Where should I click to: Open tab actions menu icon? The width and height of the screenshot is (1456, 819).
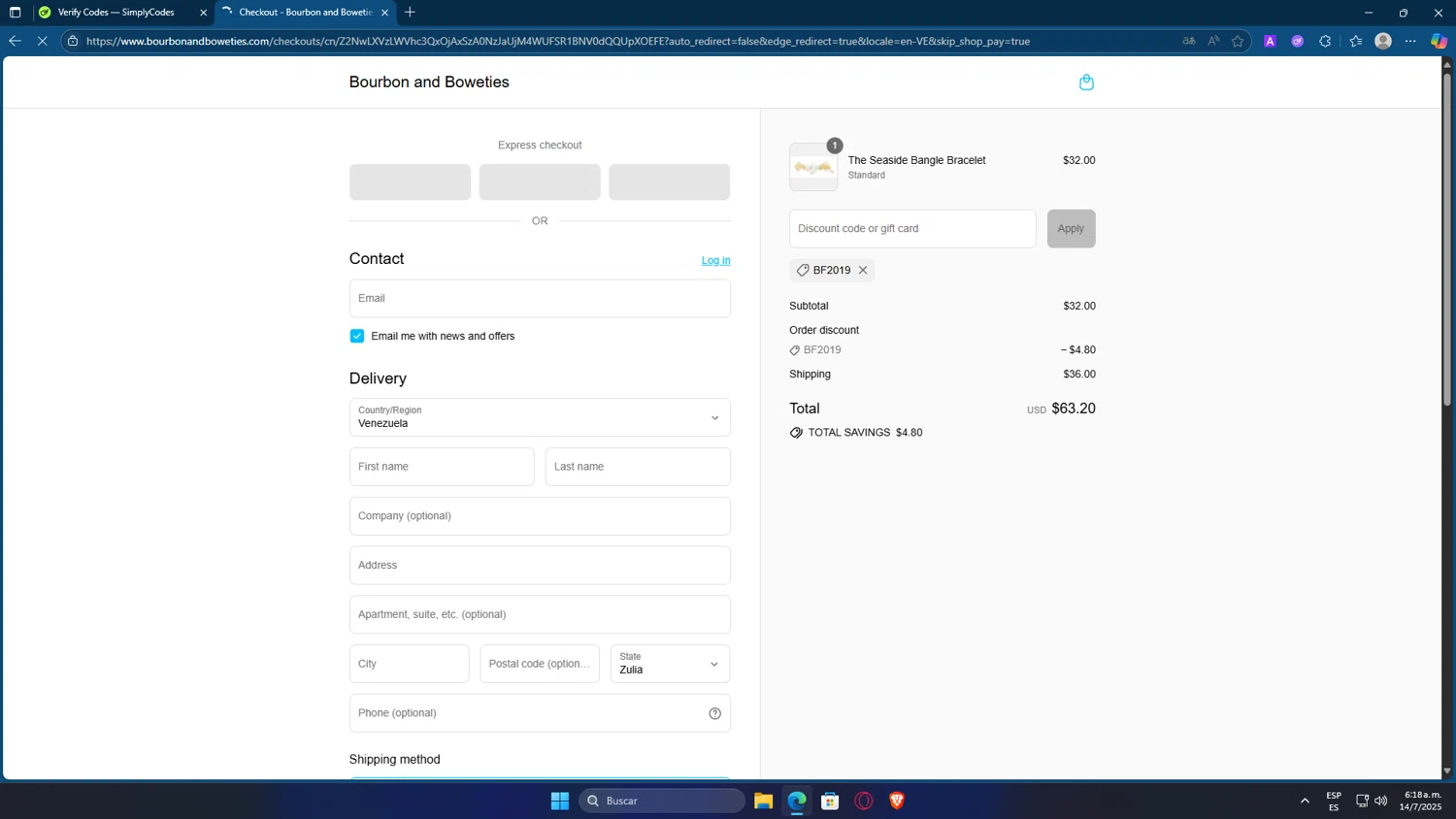coord(15,13)
